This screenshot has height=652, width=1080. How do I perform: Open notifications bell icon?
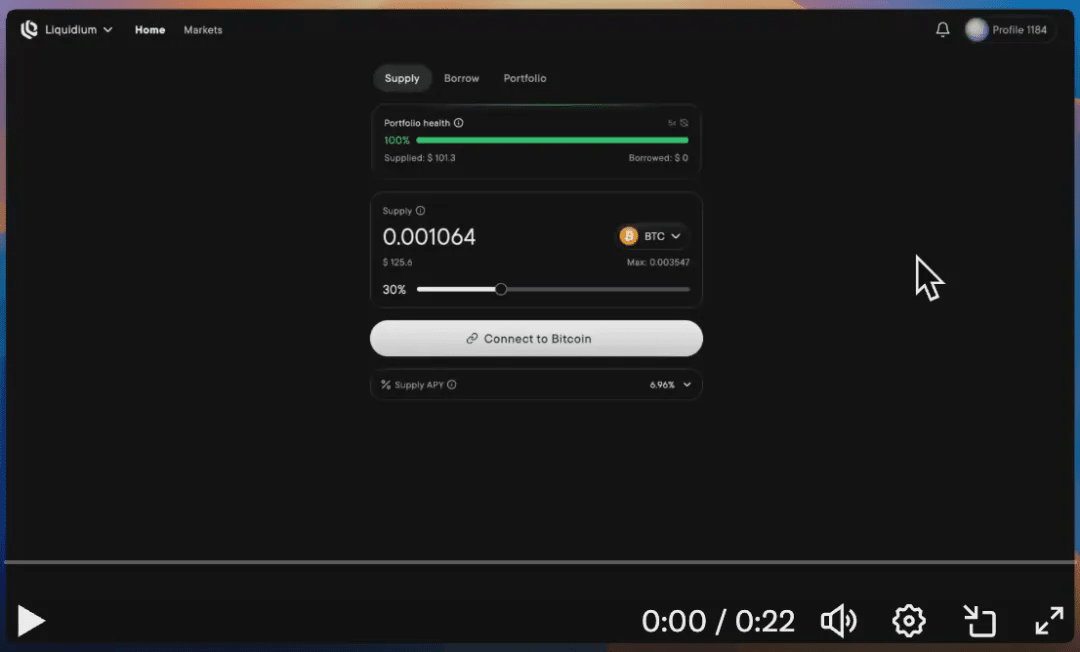(x=942, y=30)
